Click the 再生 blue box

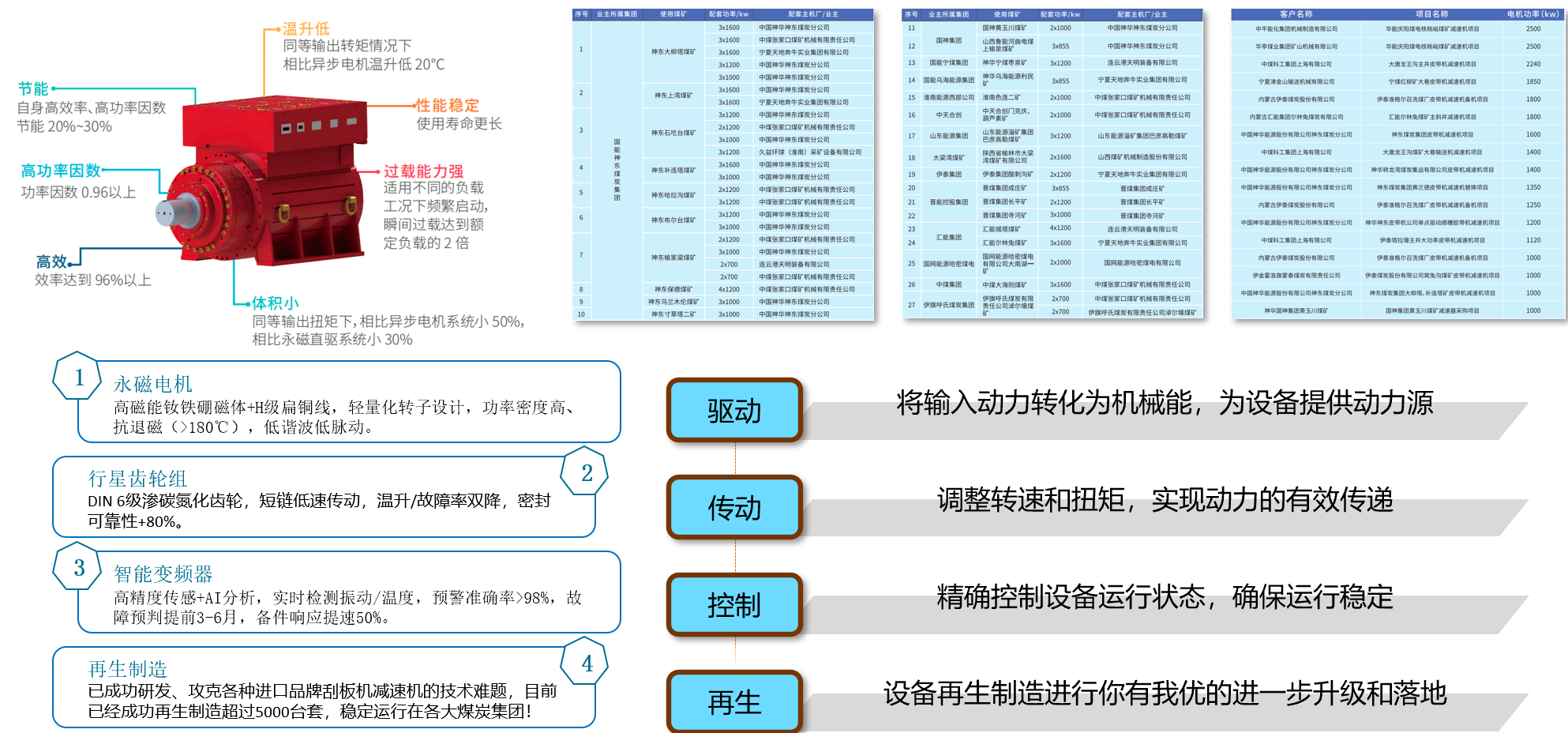[x=734, y=701]
